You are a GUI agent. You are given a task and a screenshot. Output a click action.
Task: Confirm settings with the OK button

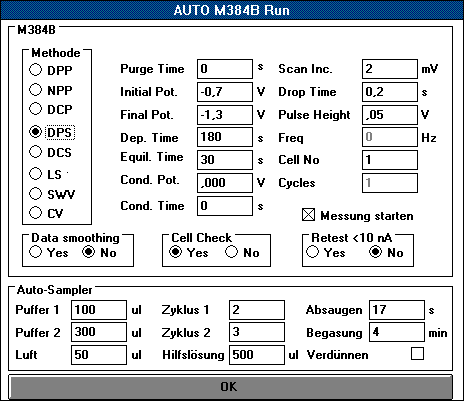[x=230, y=387]
